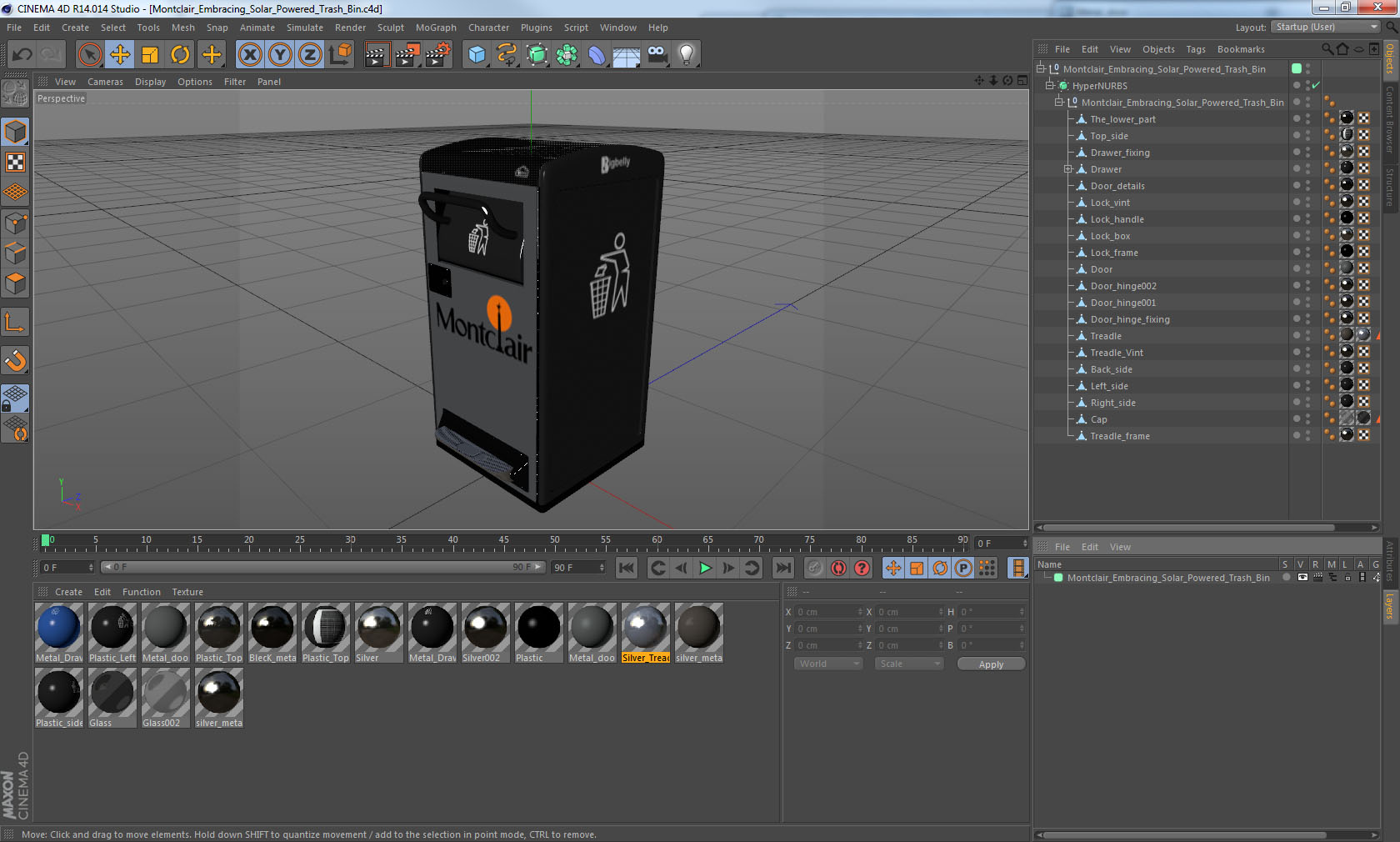Open the spline pen tools icon

click(x=507, y=55)
